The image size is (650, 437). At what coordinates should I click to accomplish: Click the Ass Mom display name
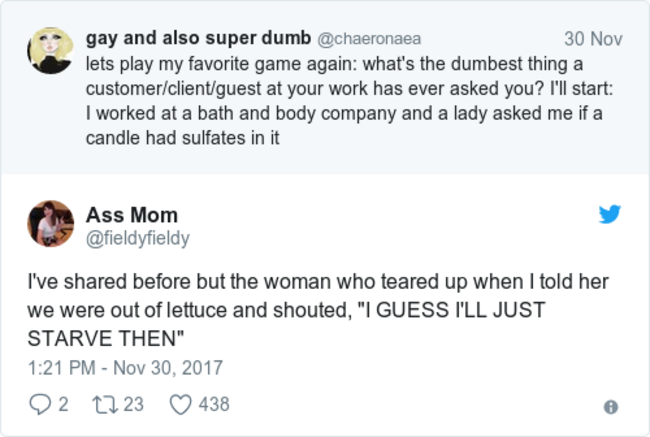[x=132, y=215]
